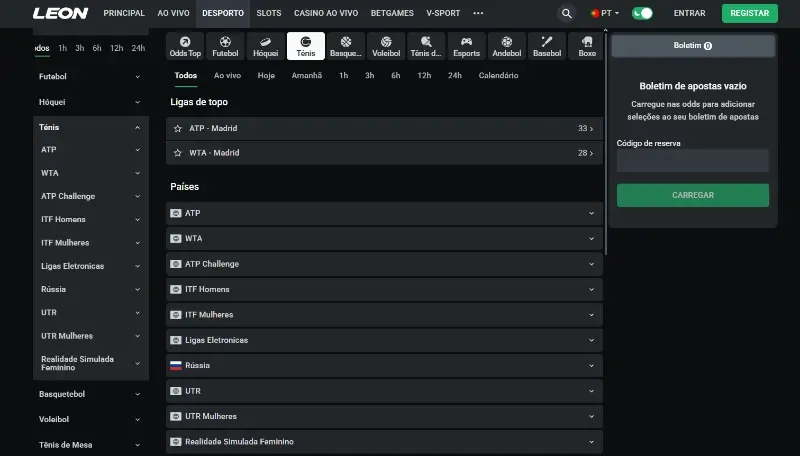Expand sidebar ATP Challenge submenu

91,196
